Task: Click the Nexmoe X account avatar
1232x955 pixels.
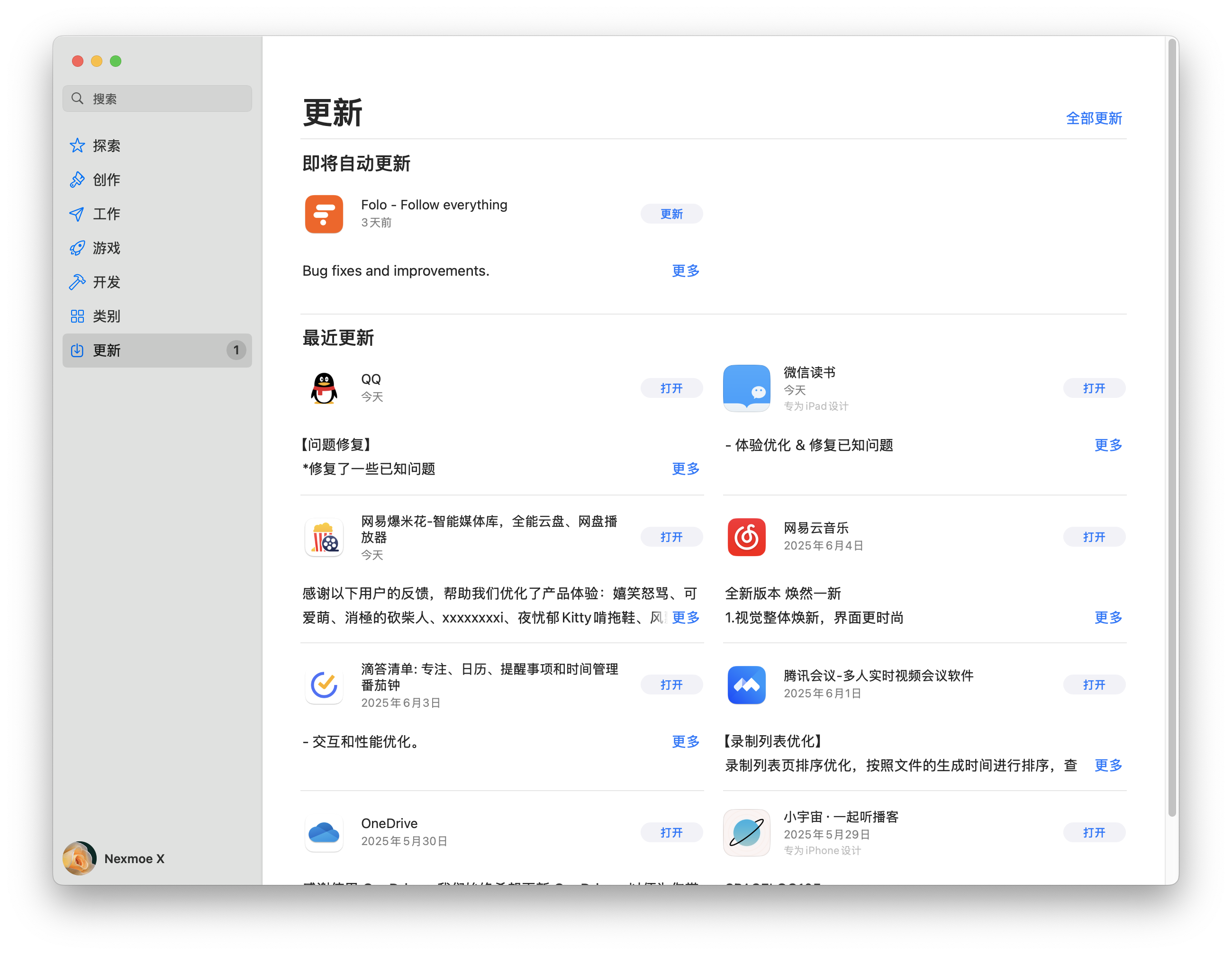Action: (x=79, y=858)
